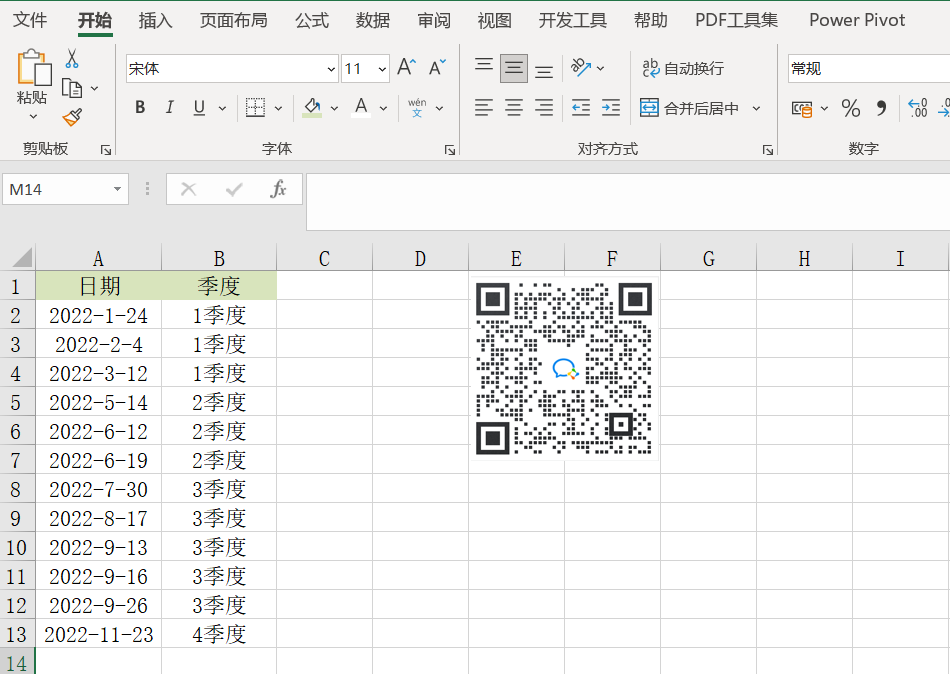
Task: Center text horizontally
Action: pyautogui.click(x=514, y=108)
